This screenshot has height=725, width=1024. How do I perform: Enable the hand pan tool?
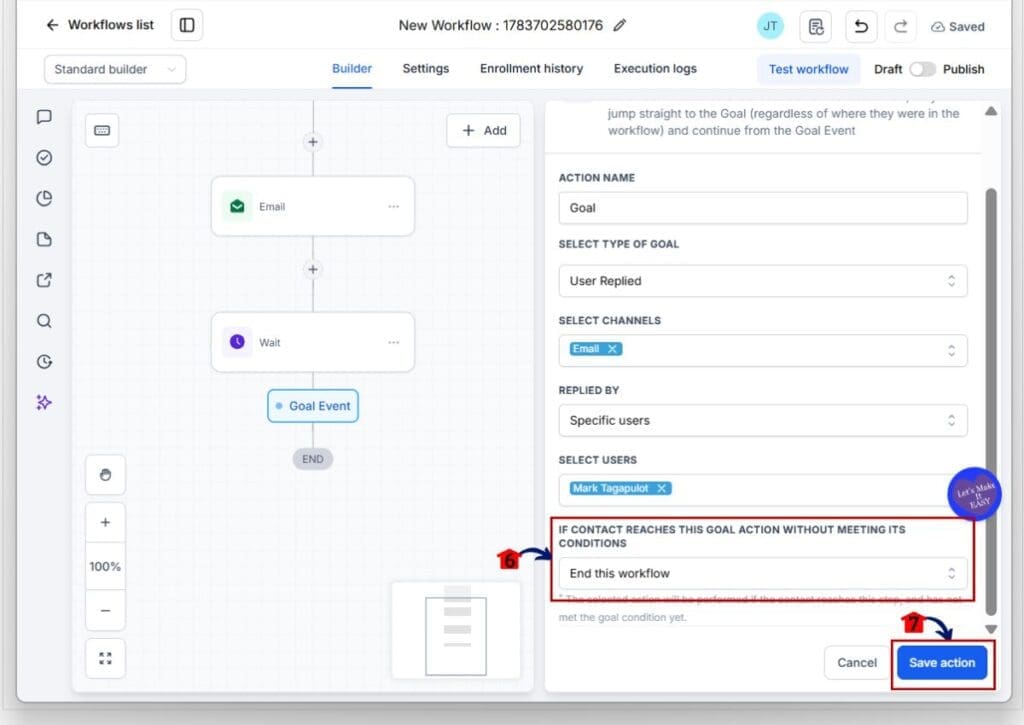(105, 475)
